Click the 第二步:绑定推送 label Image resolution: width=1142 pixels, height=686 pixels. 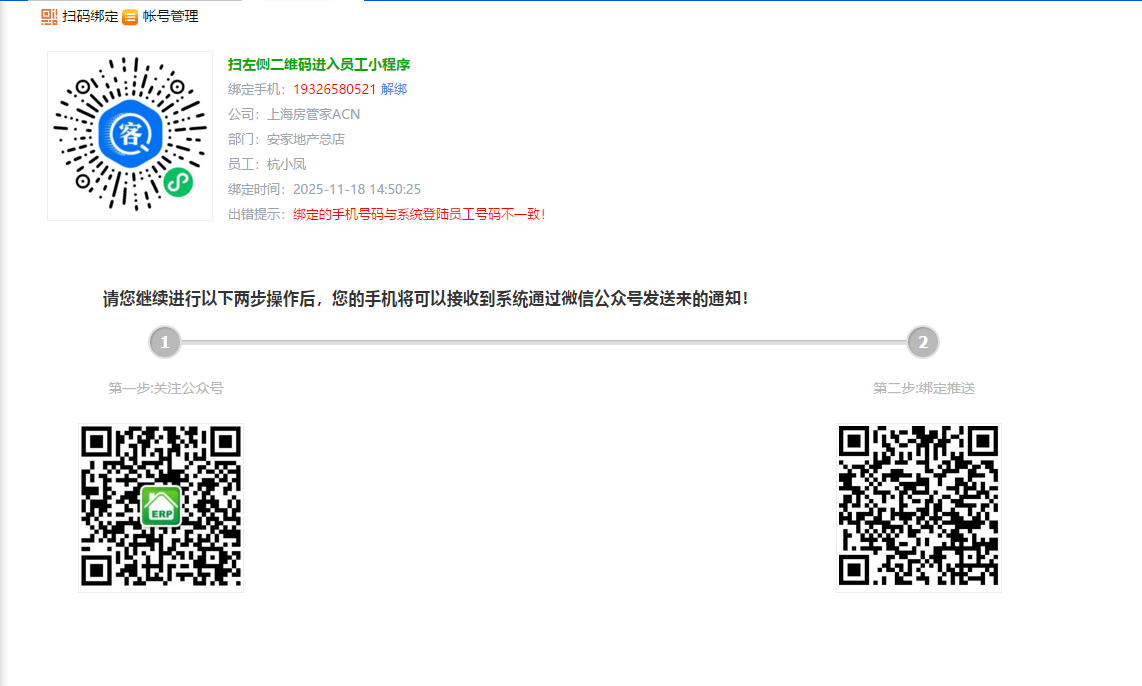click(x=923, y=388)
